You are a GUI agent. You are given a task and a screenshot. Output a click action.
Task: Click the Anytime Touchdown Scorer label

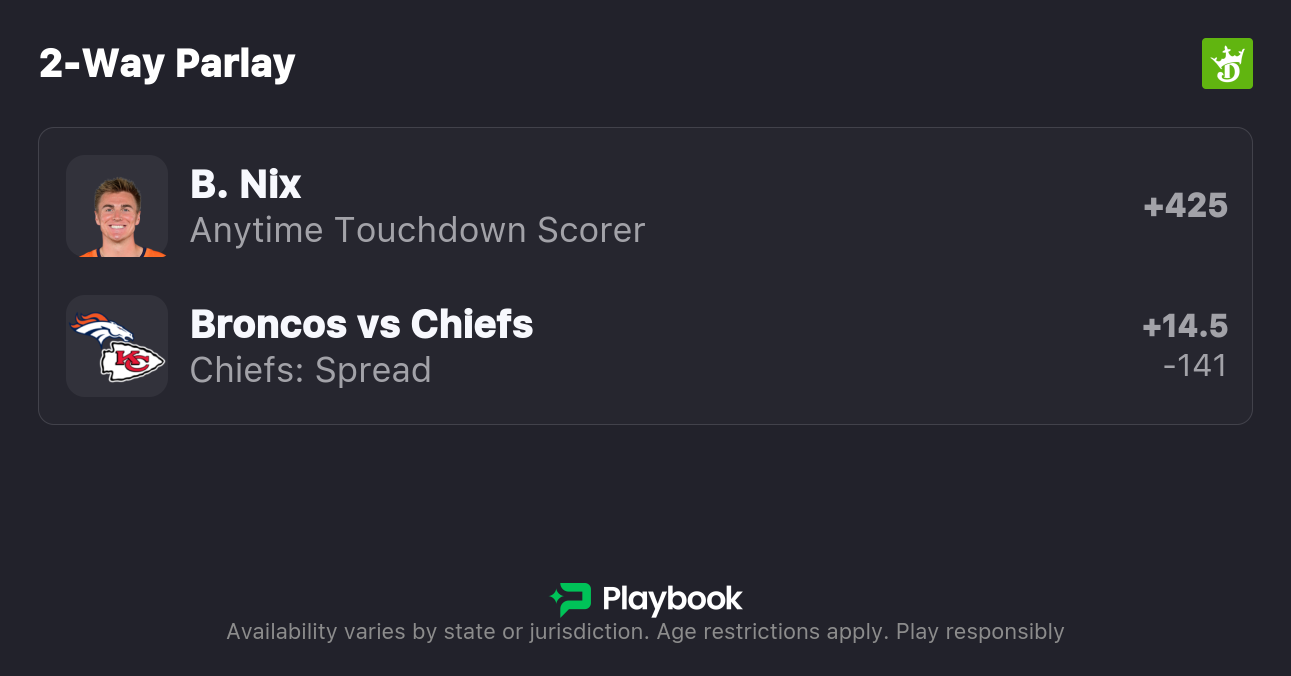click(417, 230)
